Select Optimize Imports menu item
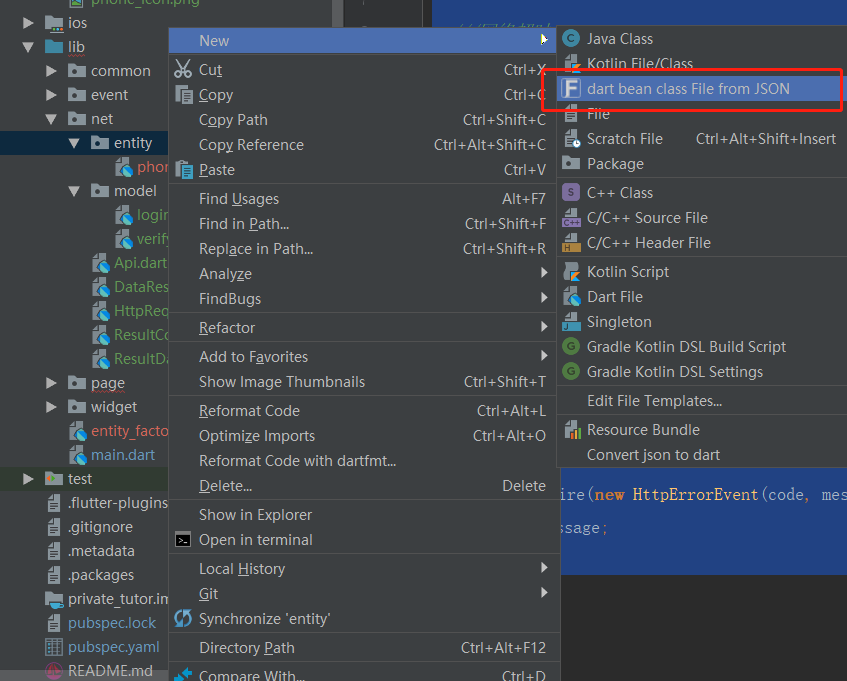 click(362, 436)
